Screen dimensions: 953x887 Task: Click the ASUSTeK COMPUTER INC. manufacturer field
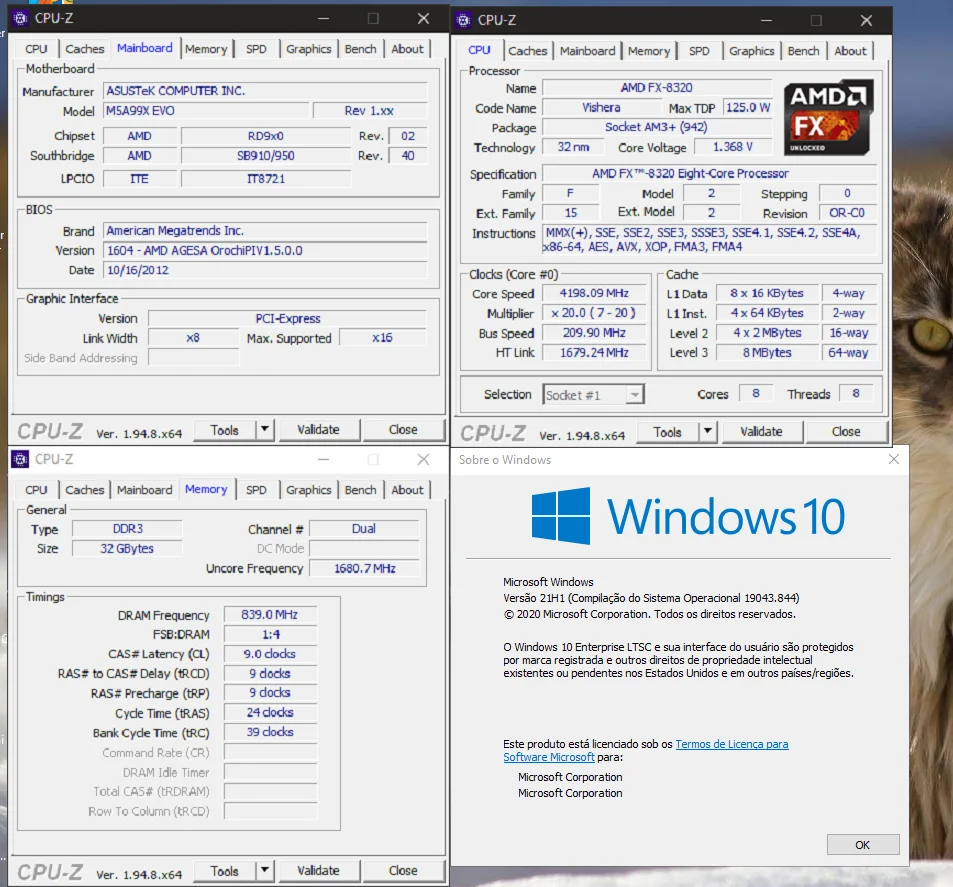tap(265, 91)
